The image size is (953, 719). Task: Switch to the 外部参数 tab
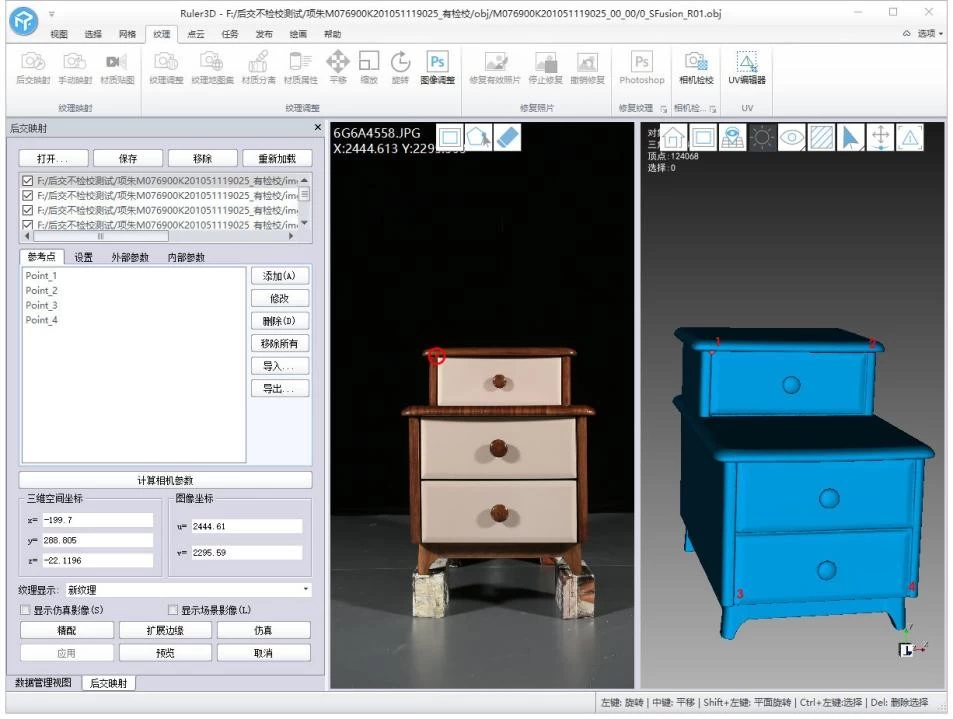pyautogui.click(x=130, y=257)
